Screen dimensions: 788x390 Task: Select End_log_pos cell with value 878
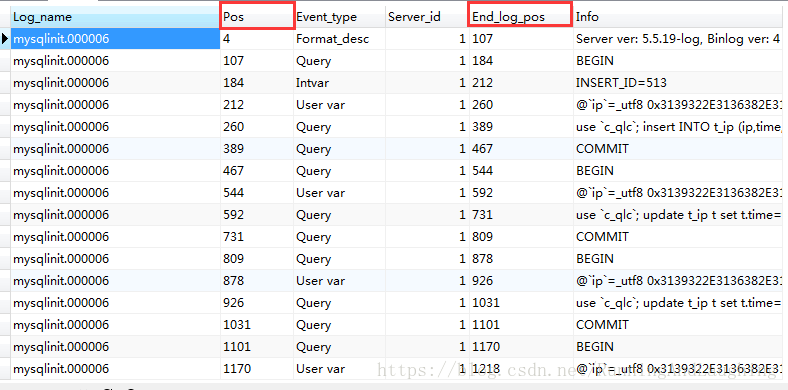(x=521, y=259)
